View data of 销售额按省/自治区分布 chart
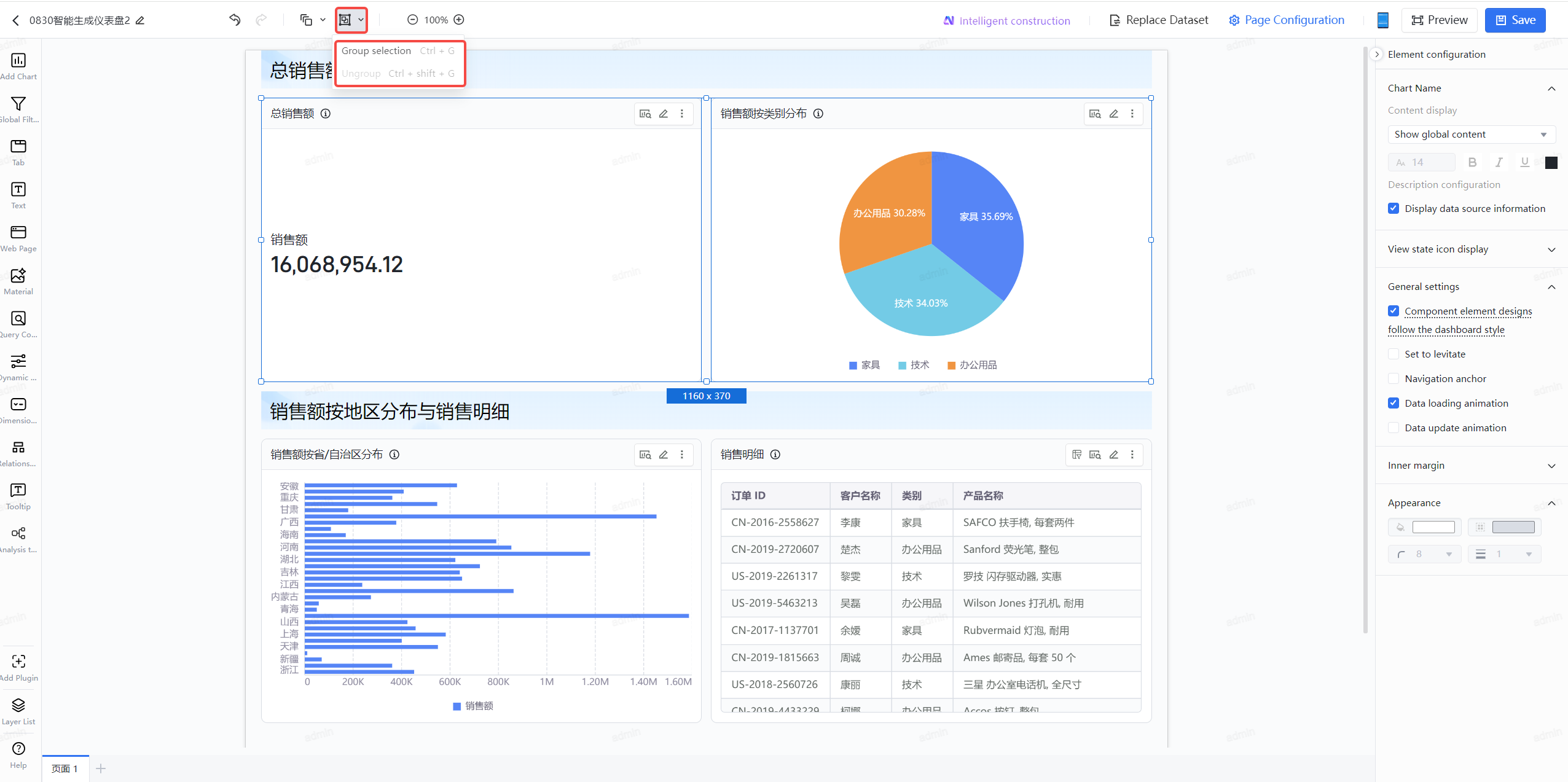1568x782 pixels. point(645,455)
